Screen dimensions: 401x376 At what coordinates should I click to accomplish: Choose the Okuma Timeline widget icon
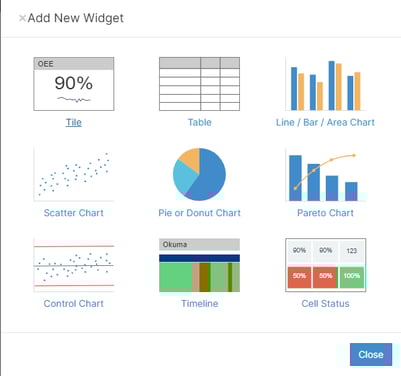(x=199, y=265)
